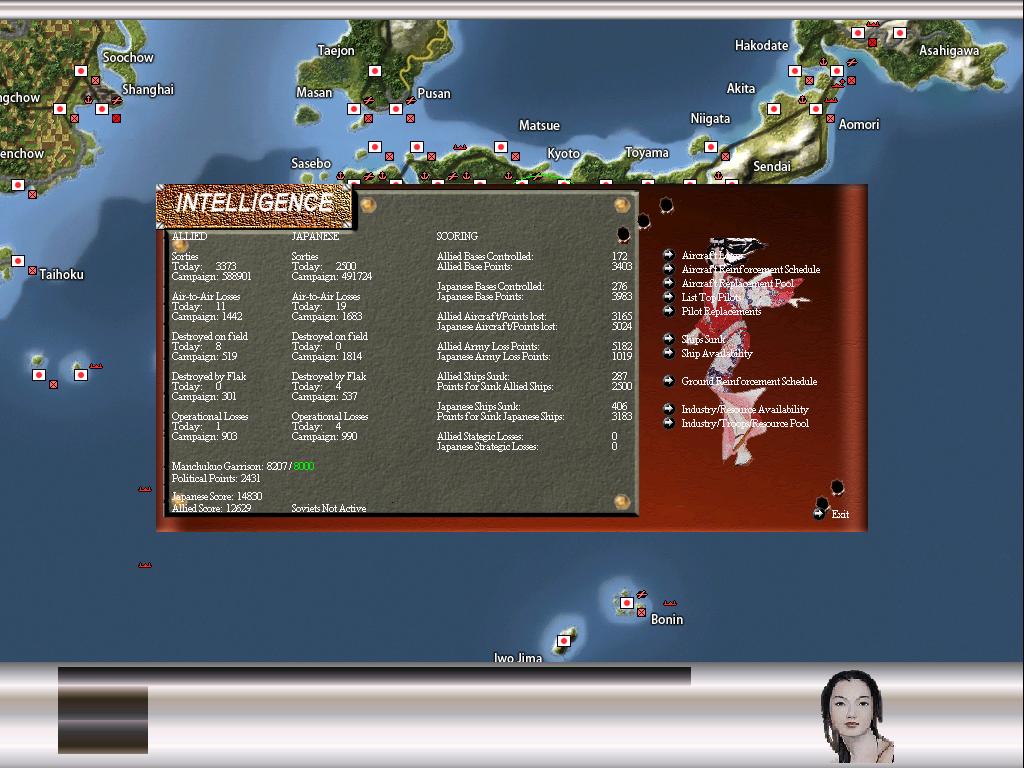Click the black message bar at bottom
The width and height of the screenshot is (1024, 768).
374,676
